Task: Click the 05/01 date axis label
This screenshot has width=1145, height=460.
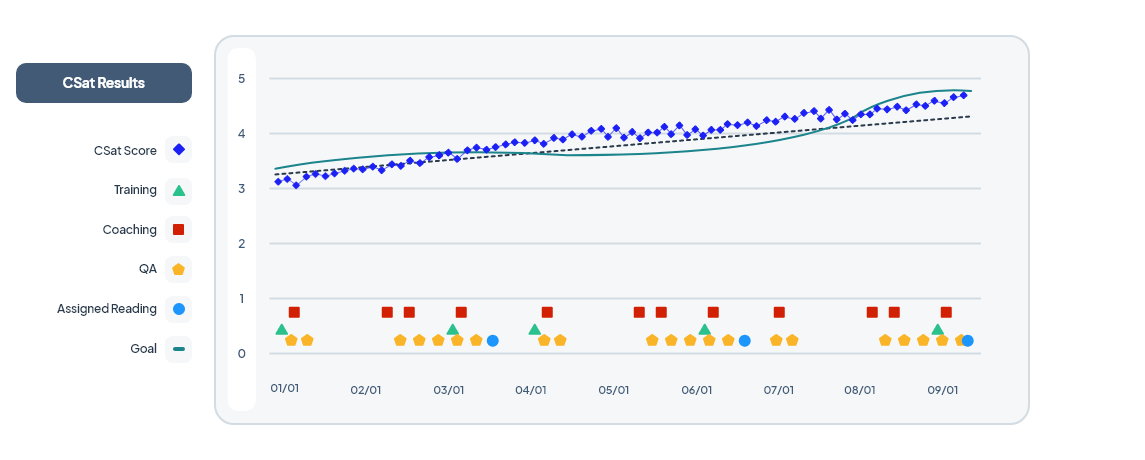Action: 614,390
